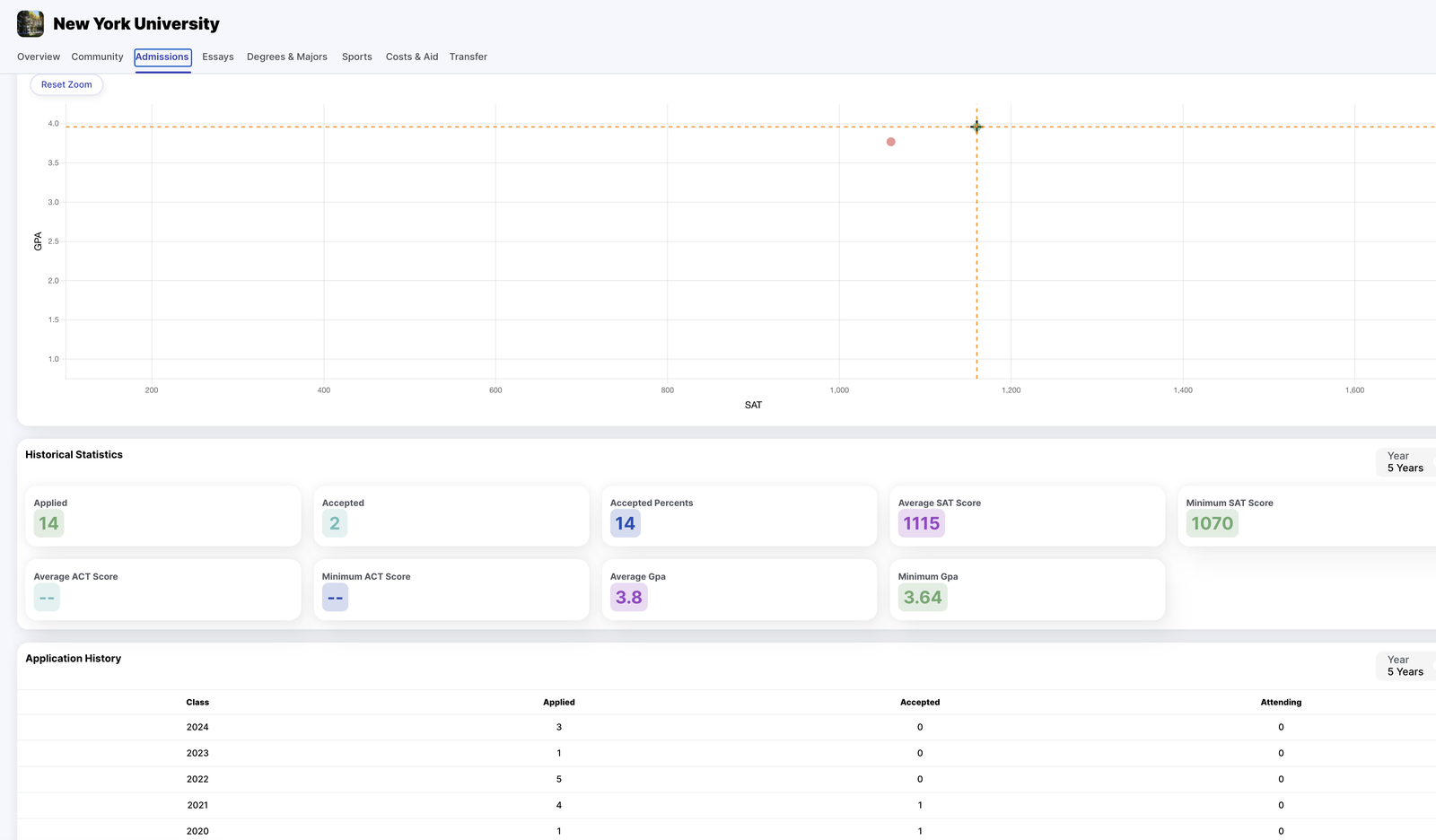
Task: Go to the Essays tab
Action: pos(218,57)
